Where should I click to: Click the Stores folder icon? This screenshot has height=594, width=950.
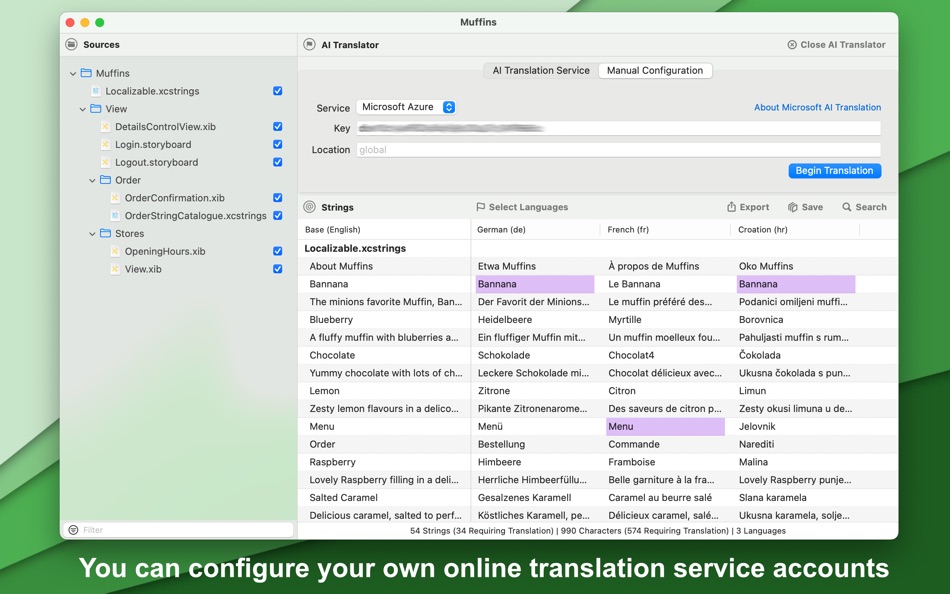coord(105,233)
